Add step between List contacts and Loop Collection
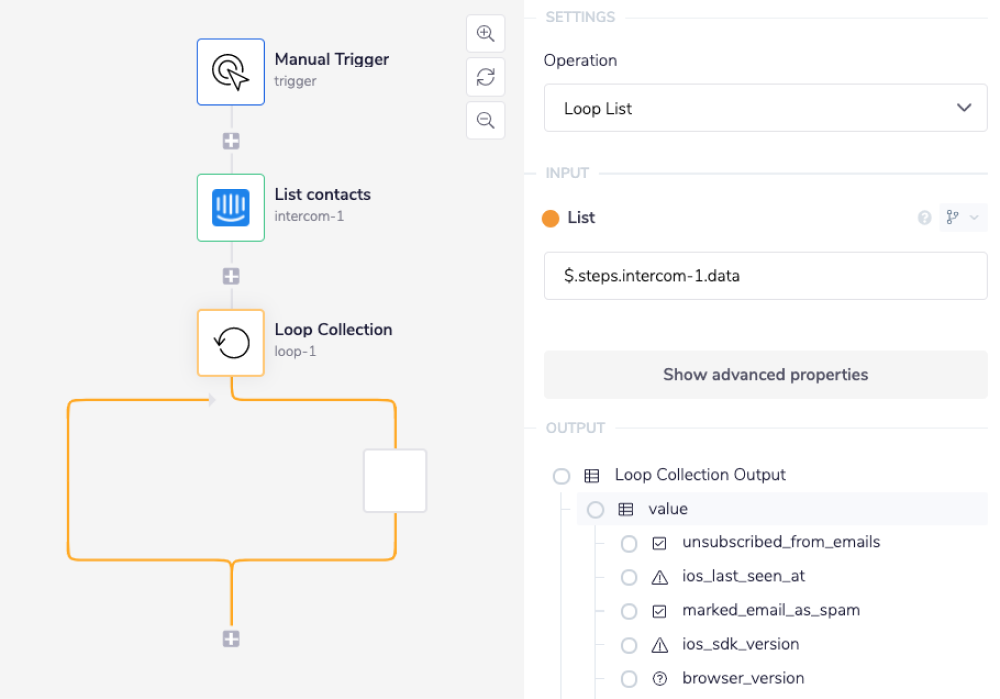Screen dimensions: 1000x699 pos(231,276)
